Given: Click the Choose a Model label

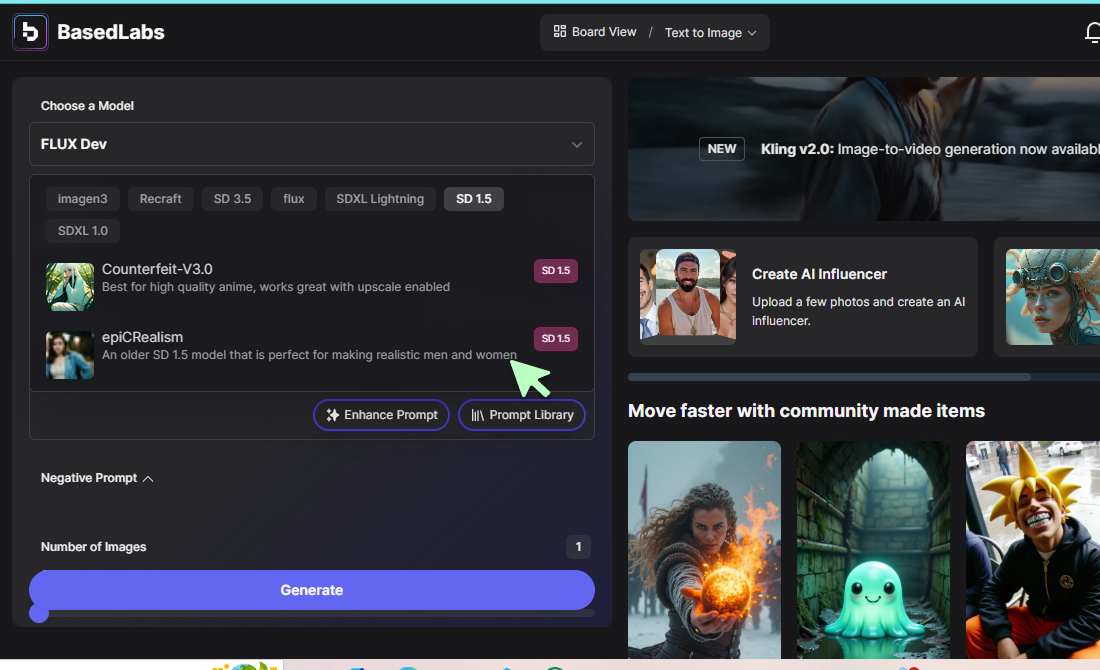Looking at the screenshot, I should [87, 106].
